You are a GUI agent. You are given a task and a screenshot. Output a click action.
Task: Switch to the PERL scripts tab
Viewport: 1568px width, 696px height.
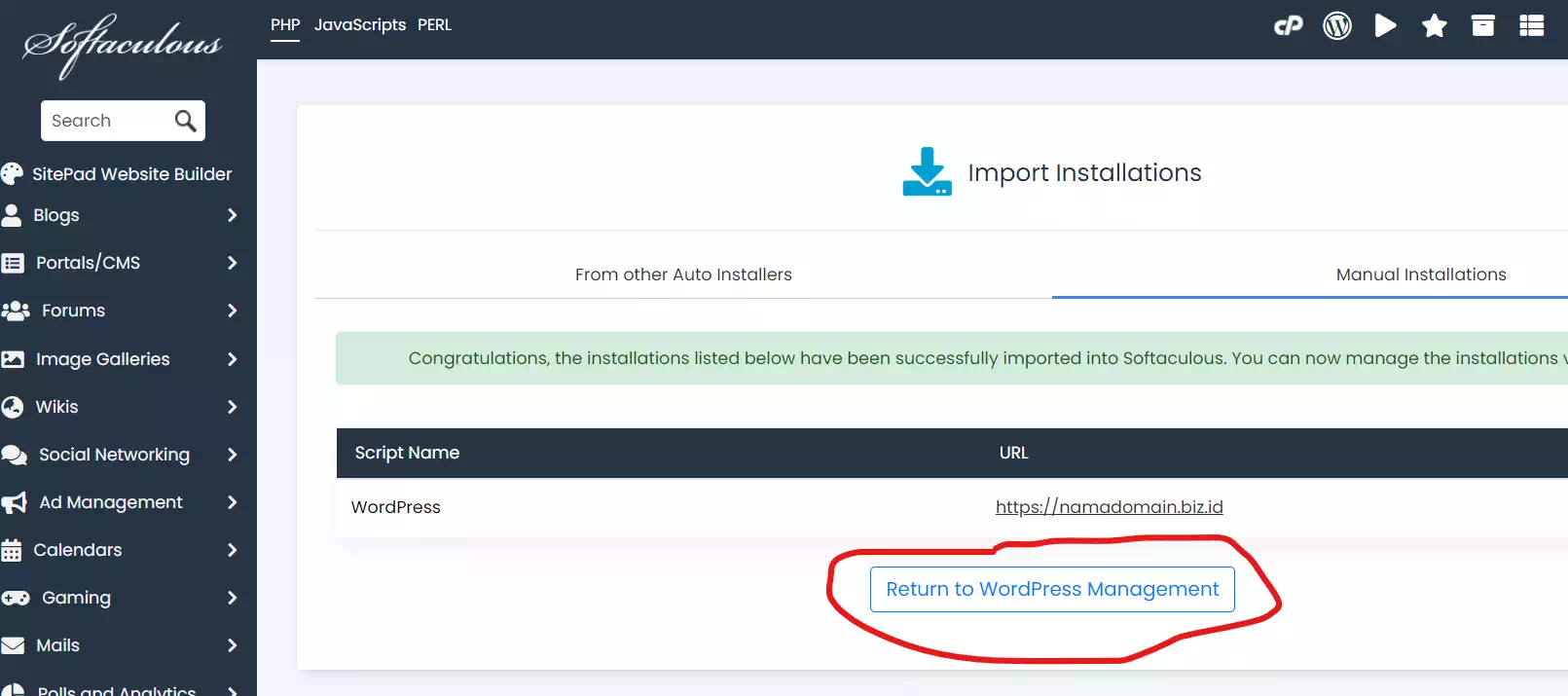435,25
